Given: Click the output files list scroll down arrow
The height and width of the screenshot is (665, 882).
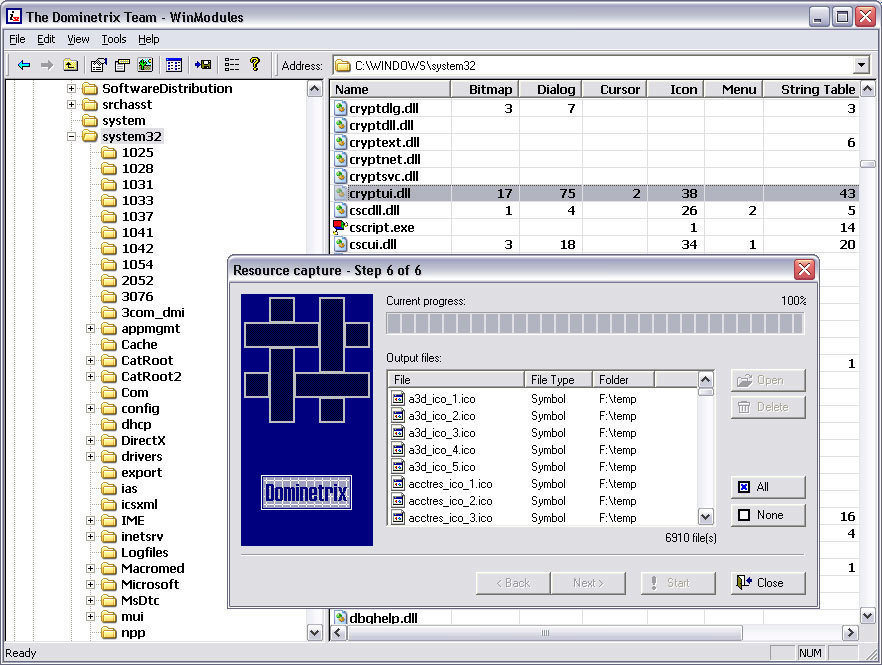Looking at the screenshot, I should click(x=705, y=516).
